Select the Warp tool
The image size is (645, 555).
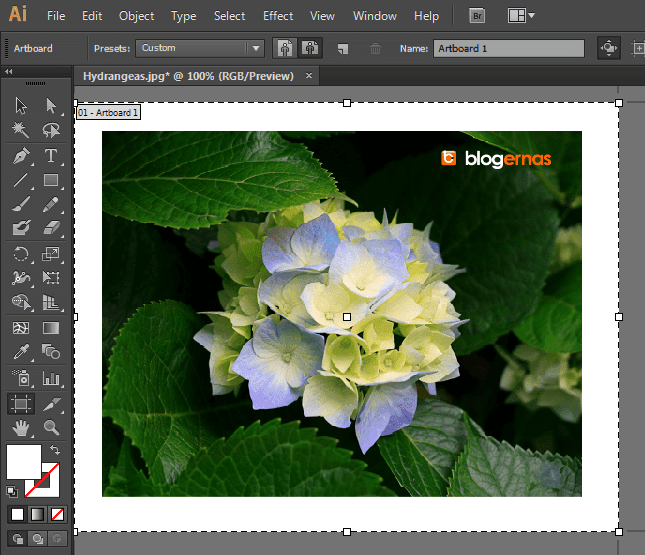21,278
